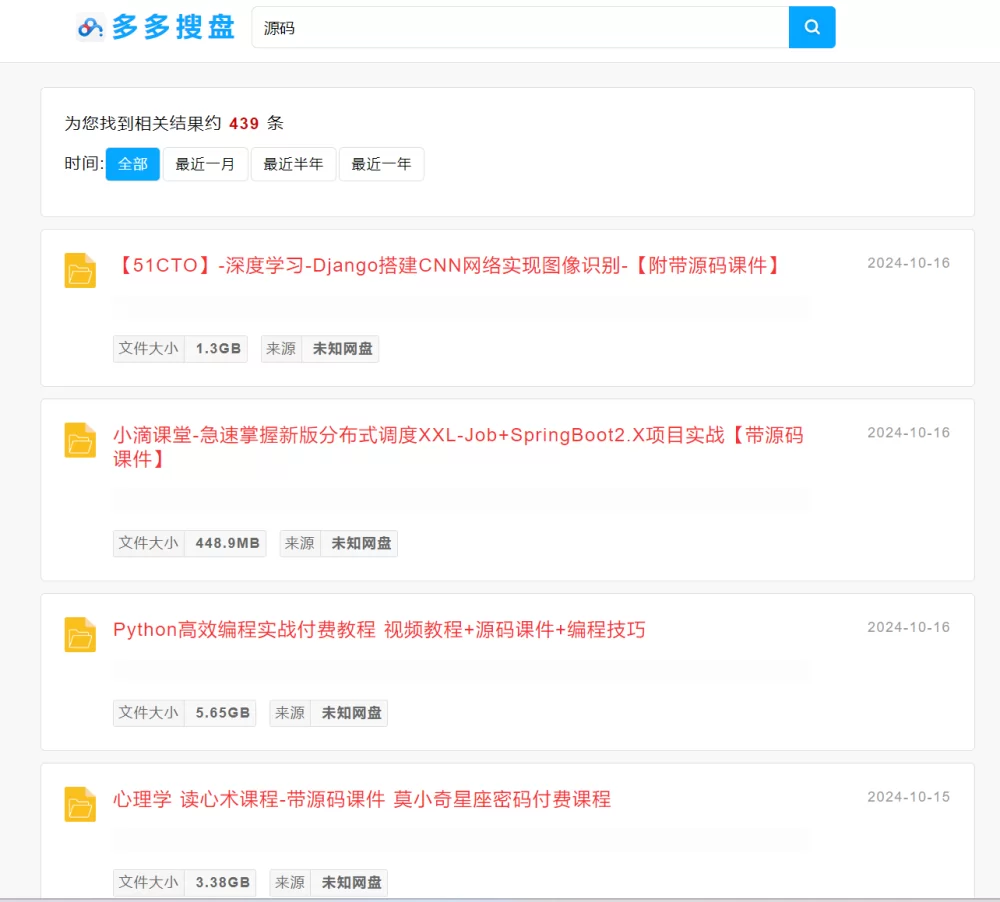1000x902 pixels.
Task: Open the 心理学 读心术课程 result link
Action: (x=362, y=799)
